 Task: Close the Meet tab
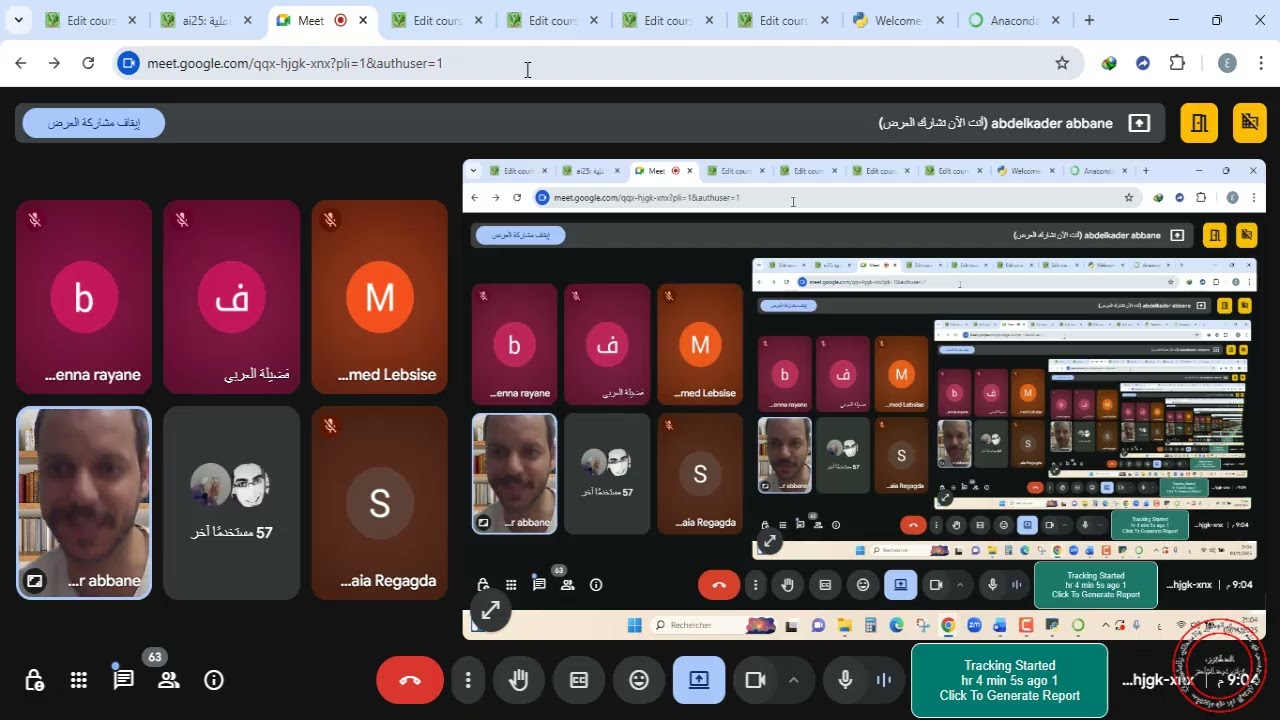364,20
